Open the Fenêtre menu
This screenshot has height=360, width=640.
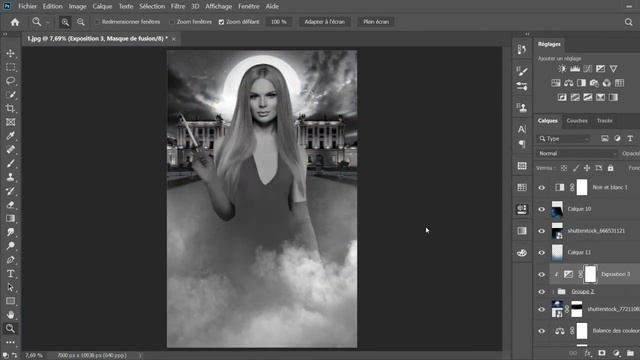[249, 6]
